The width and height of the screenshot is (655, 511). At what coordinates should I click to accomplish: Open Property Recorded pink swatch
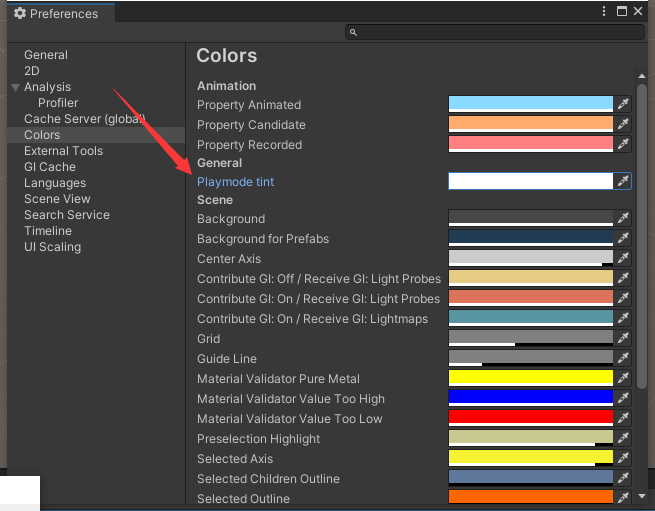(531, 144)
